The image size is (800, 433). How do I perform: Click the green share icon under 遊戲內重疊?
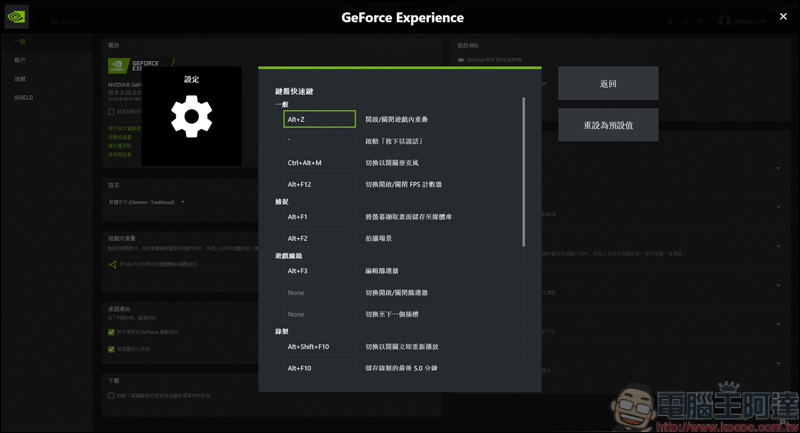click(113, 264)
